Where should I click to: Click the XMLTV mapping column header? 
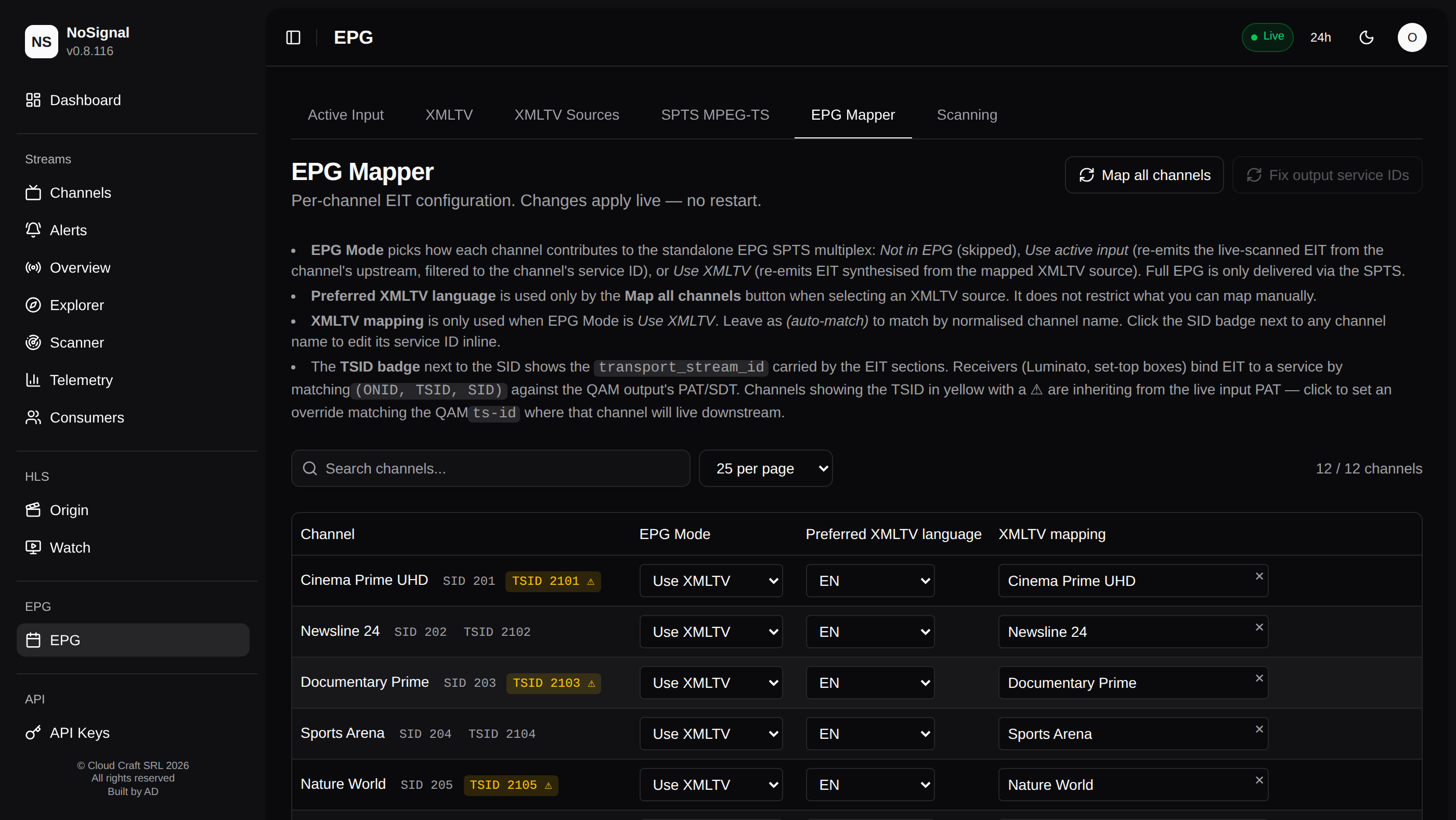1052,534
